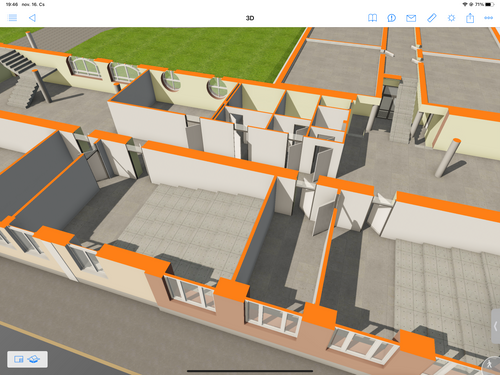Switch to 2D floor plan view
Image resolution: width=500 pixels, height=375 pixels.
(19, 359)
